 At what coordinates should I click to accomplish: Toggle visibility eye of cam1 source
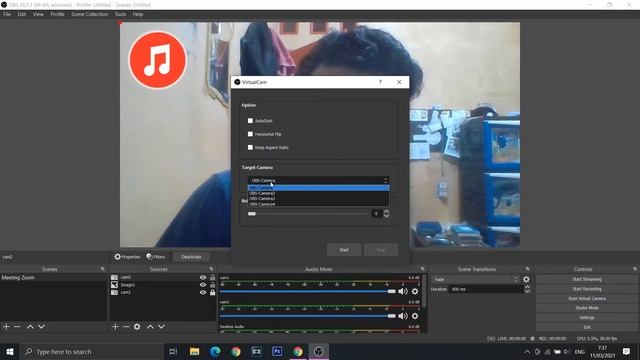[203, 292]
